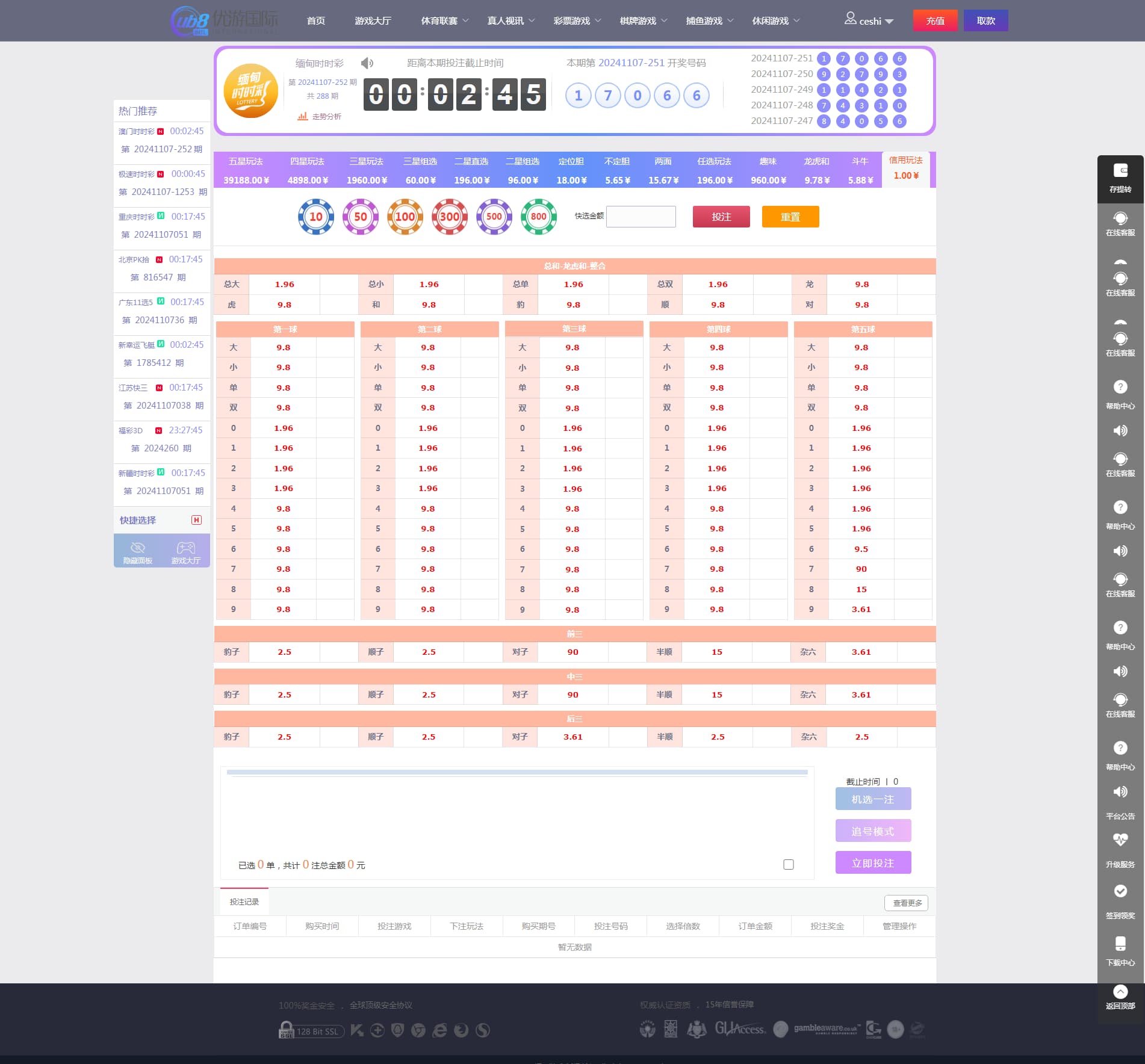This screenshot has height=1064, width=1145.
Task: Hide the side panel with 隐藏面板
Action: 138,551
